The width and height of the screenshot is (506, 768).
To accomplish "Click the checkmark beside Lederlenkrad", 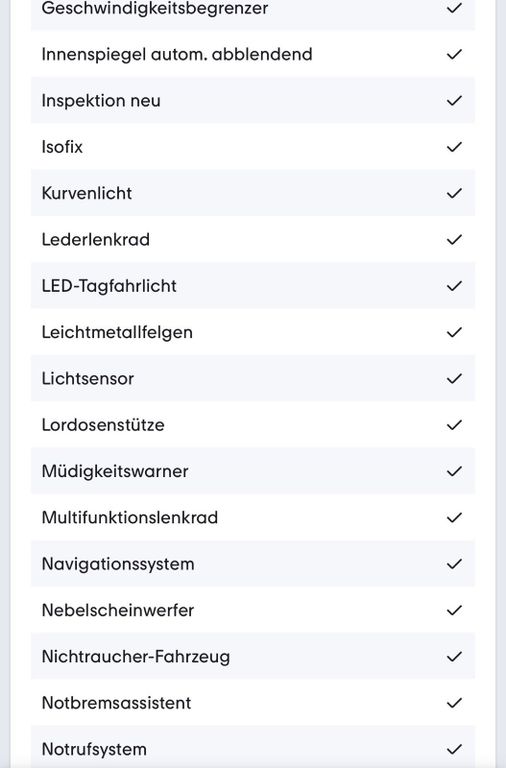I will tap(454, 240).
